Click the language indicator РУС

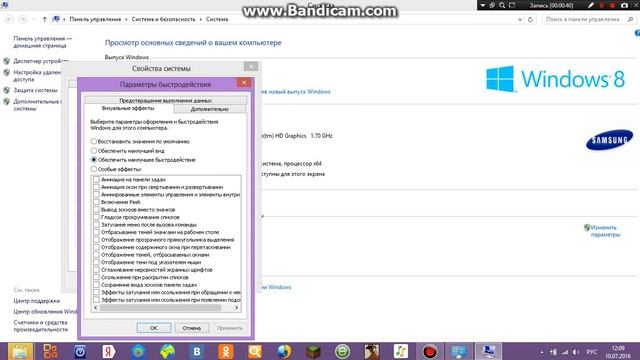[x=591, y=352]
